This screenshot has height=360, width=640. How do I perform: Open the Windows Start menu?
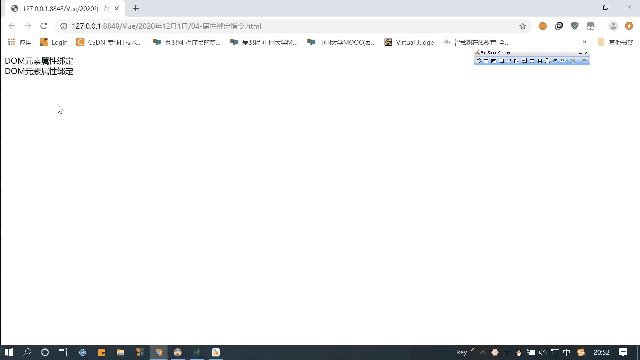[9, 352]
